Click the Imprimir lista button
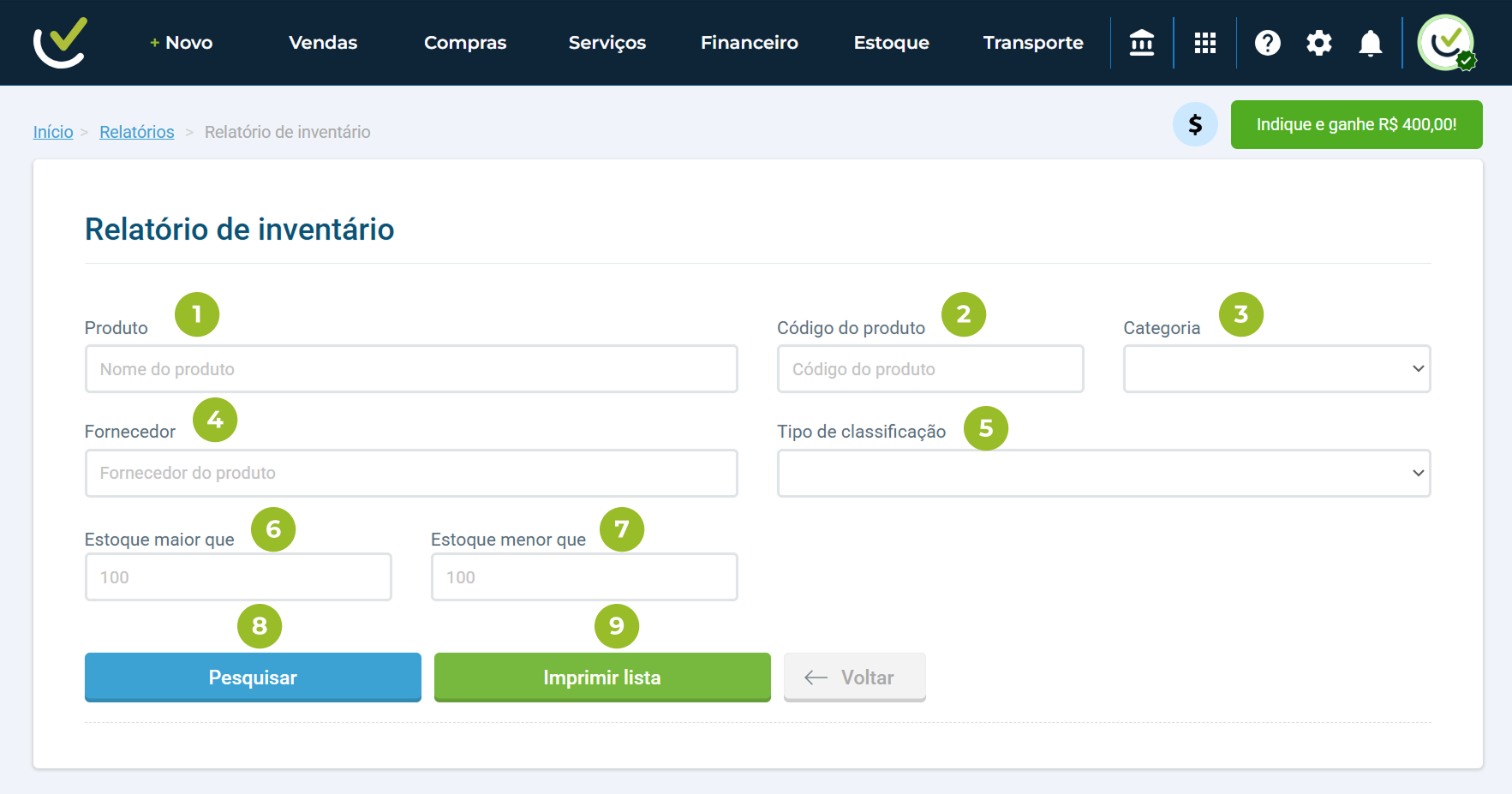This screenshot has width=1512, height=794. tap(602, 678)
